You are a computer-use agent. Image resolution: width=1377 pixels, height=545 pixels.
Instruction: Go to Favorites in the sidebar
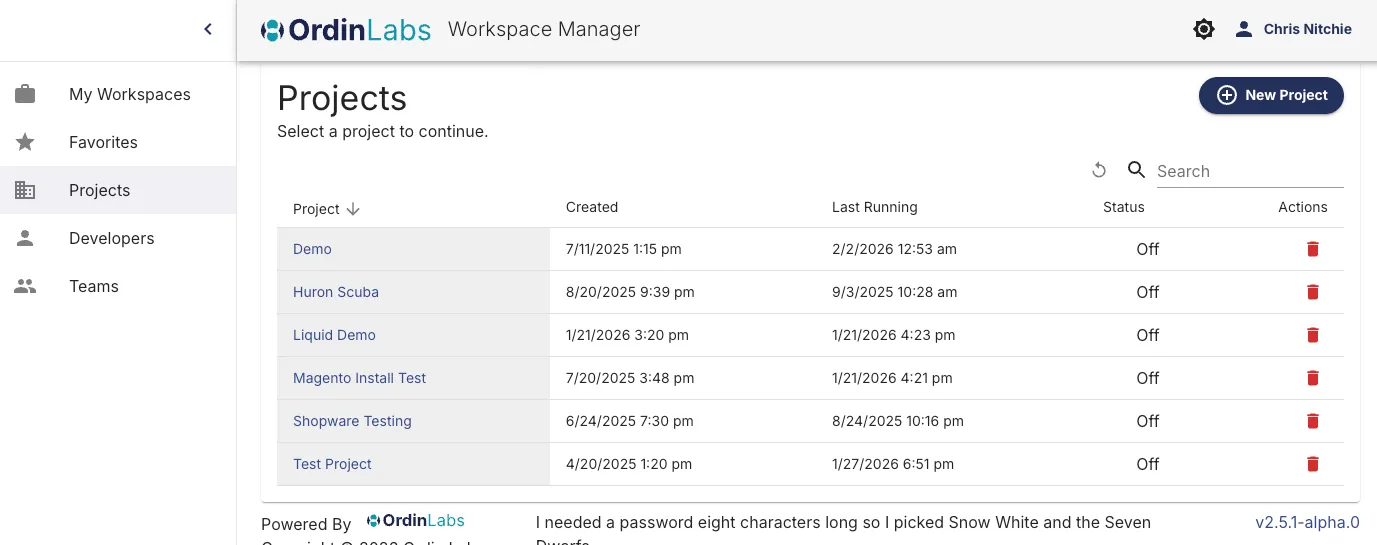click(x=103, y=142)
